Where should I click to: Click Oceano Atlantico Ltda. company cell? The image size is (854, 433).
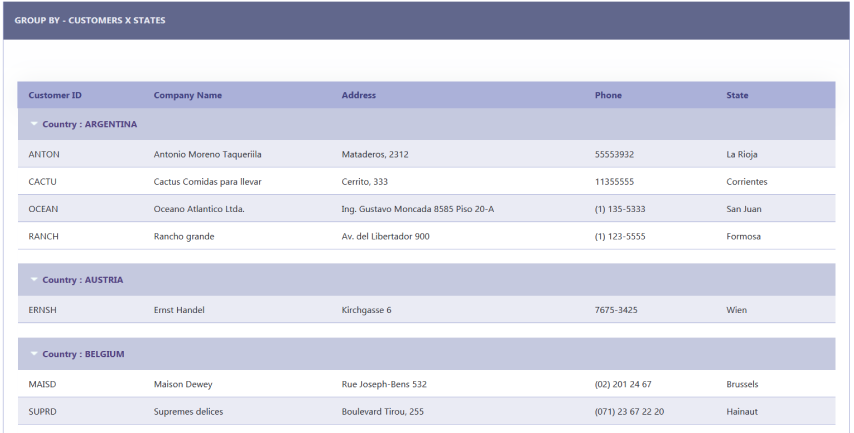pyautogui.click(x=199, y=209)
